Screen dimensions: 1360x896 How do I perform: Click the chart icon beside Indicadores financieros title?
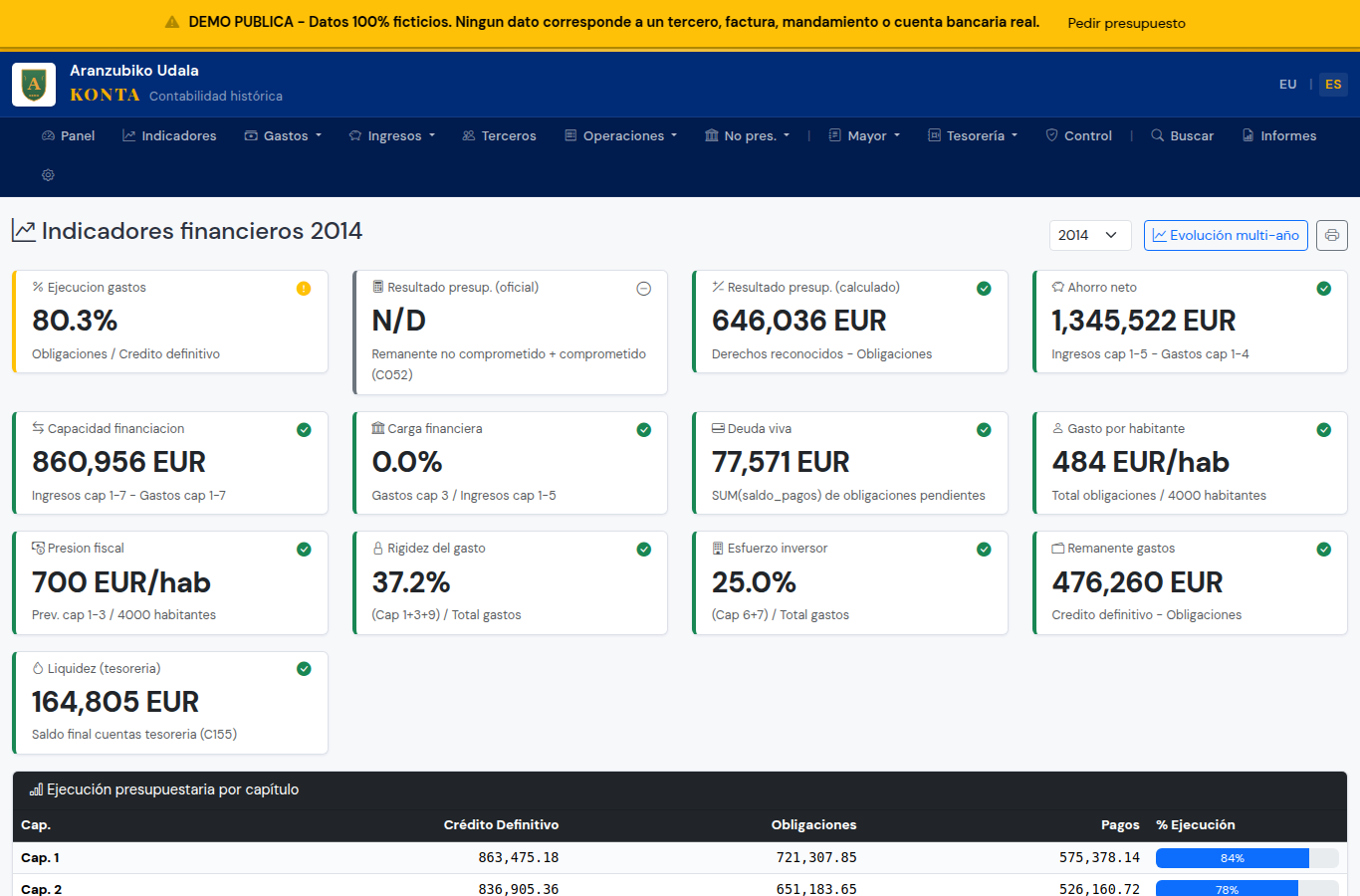click(x=24, y=231)
